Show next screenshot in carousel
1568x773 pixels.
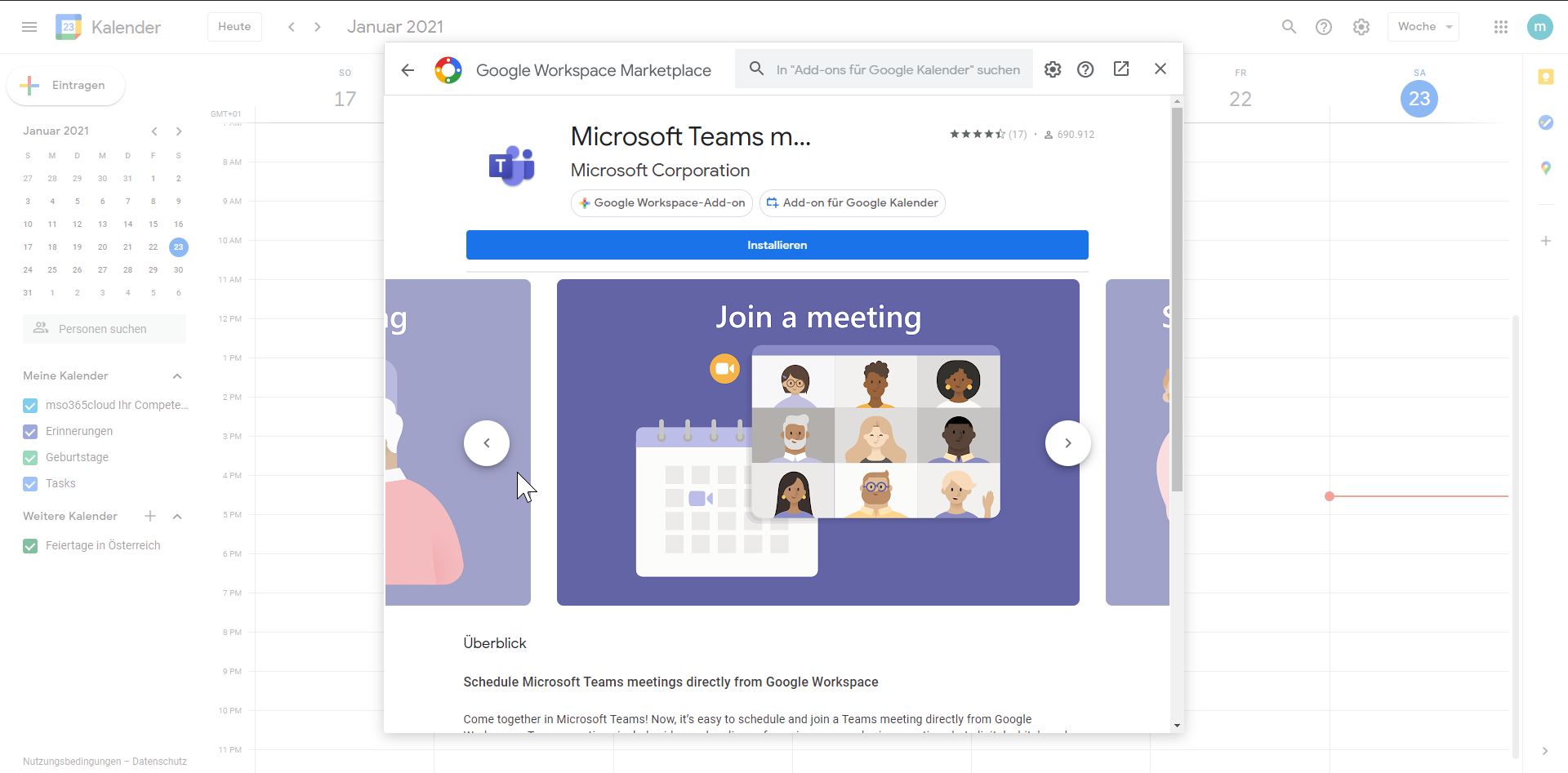(1068, 443)
